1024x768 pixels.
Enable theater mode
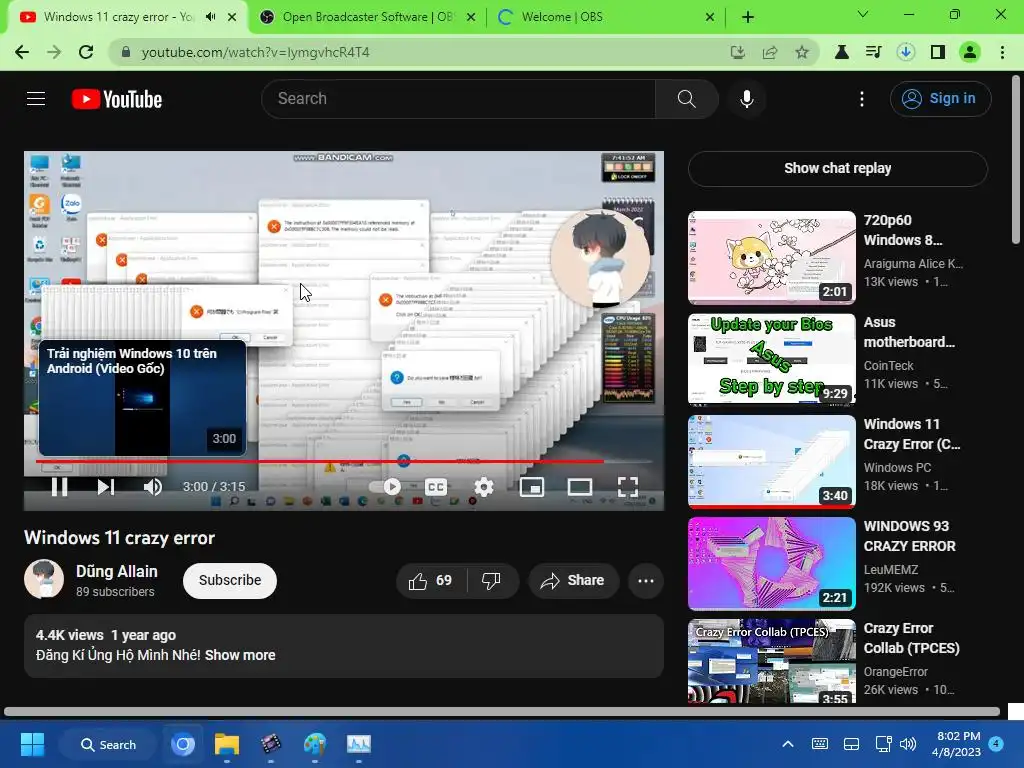pyautogui.click(x=580, y=487)
